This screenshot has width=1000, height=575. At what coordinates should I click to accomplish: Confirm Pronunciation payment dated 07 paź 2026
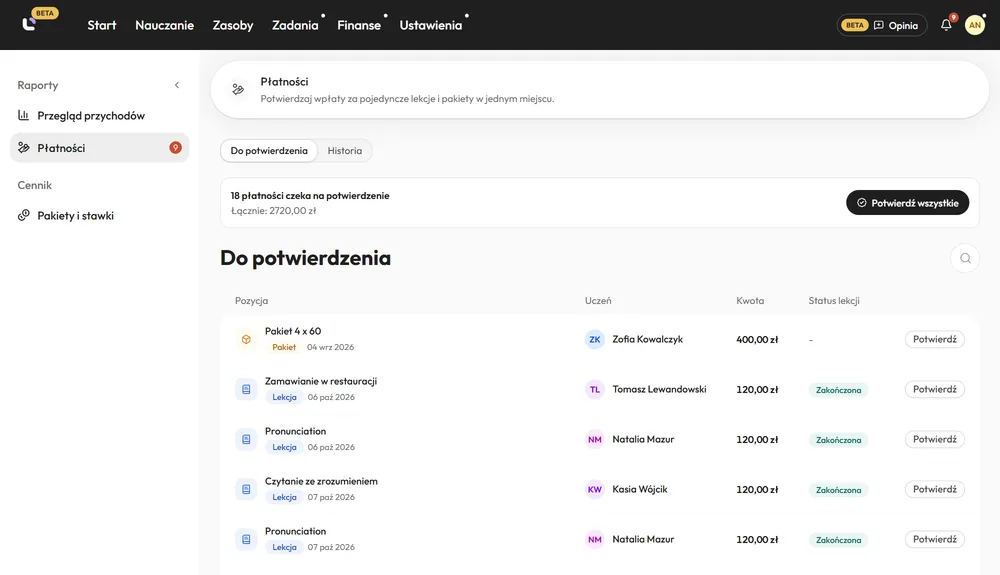pyautogui.click(x=934, y=539)
